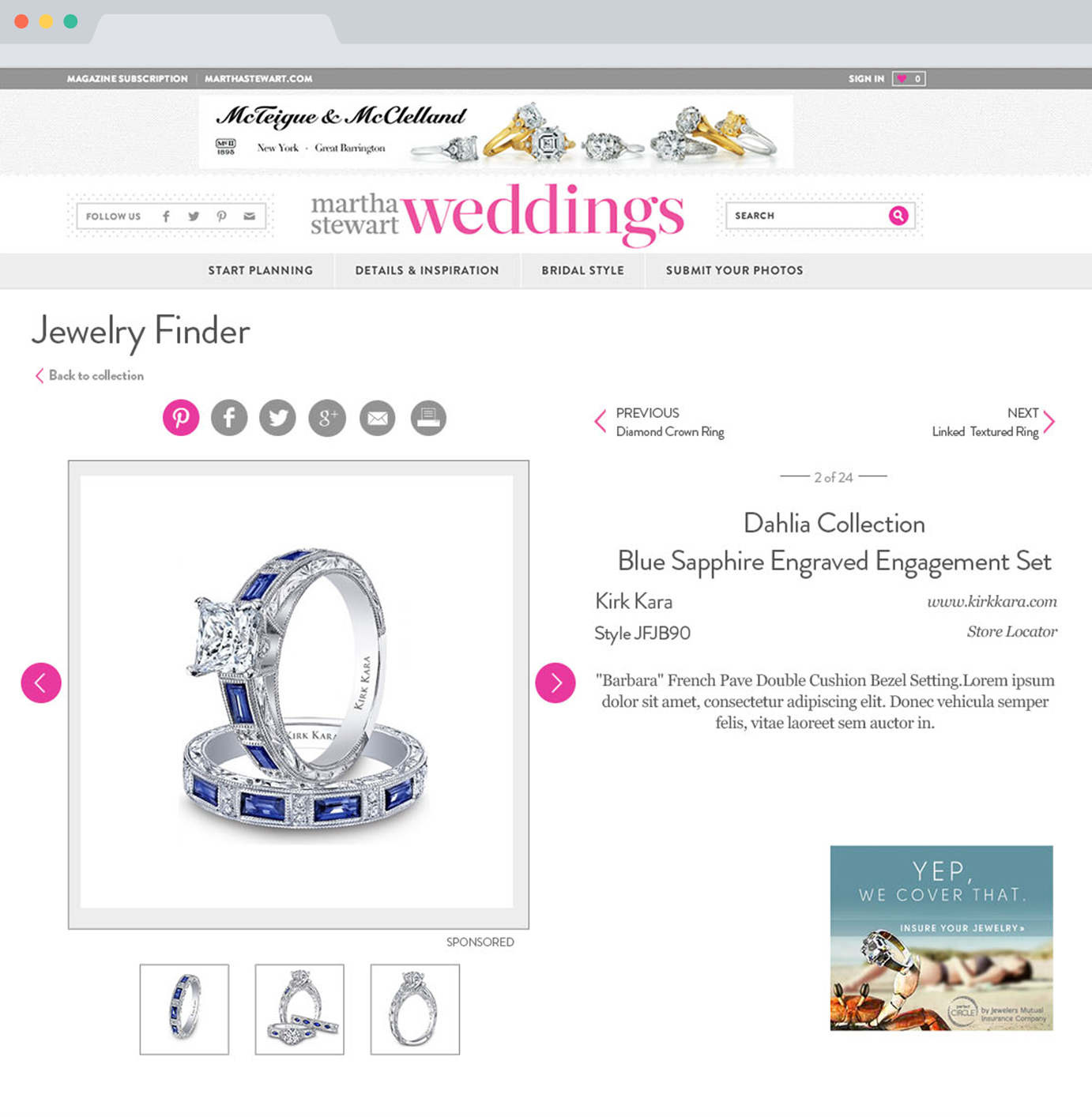Go to next Linked Textured Ring
Screen dimensions: 1092x1117
point(993,422)
